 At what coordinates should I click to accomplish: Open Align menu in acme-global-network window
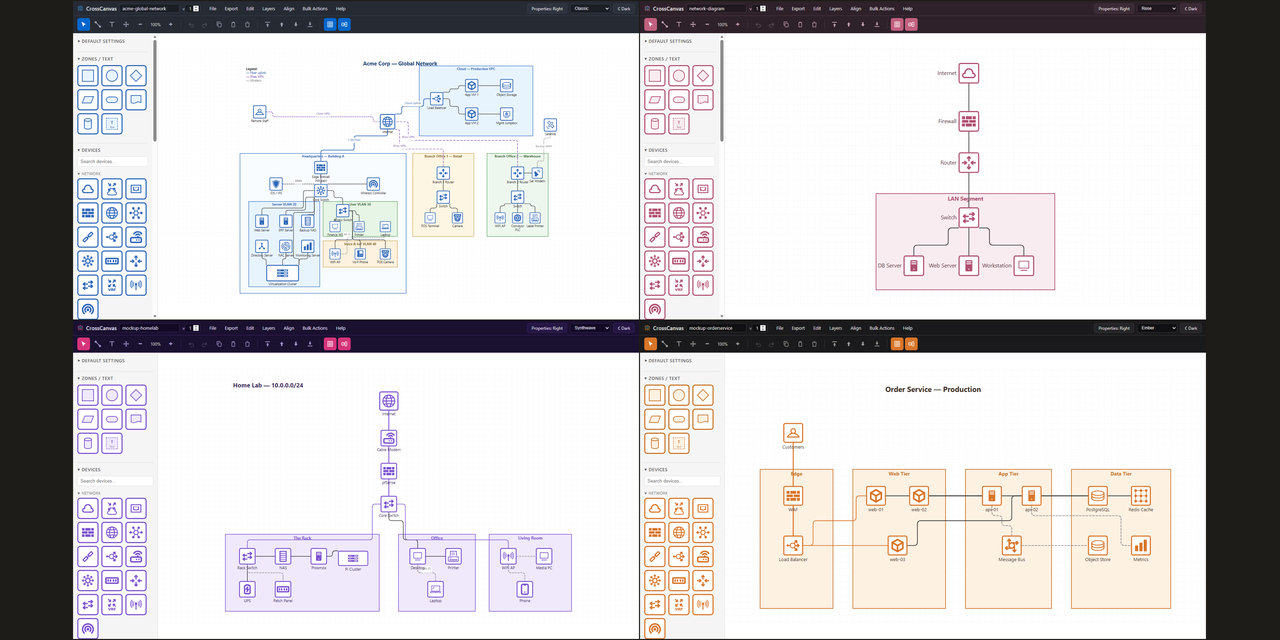click(x=289, y=8)
